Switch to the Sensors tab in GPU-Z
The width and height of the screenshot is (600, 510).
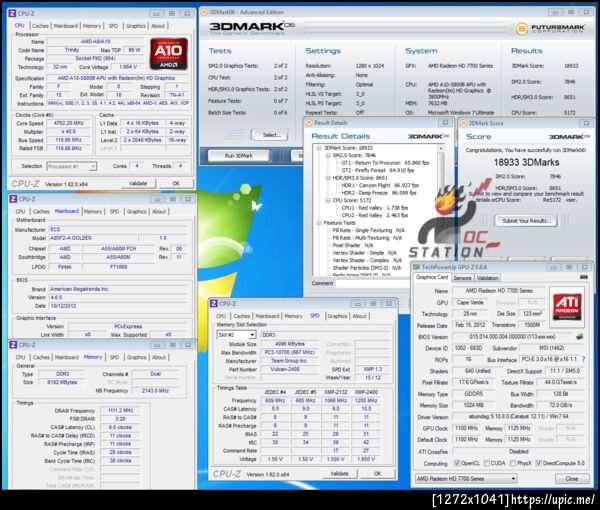coord(462,278)
